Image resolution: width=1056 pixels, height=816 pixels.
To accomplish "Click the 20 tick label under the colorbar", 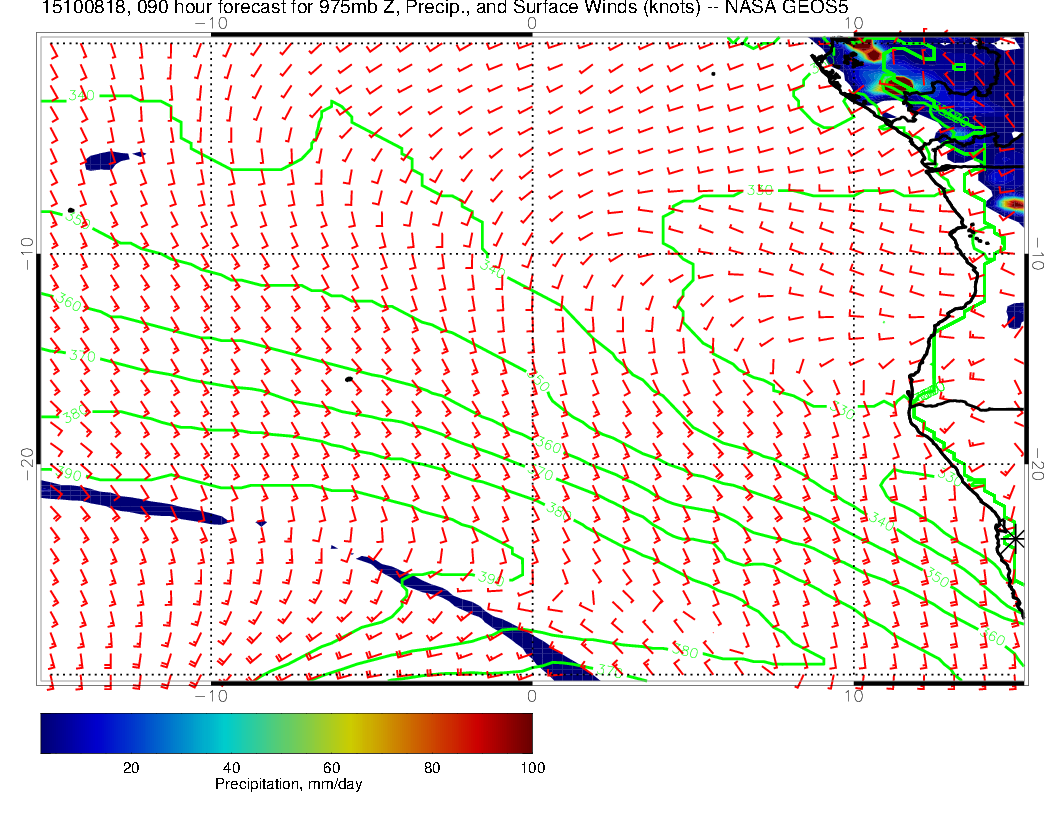I will (130, 768).
